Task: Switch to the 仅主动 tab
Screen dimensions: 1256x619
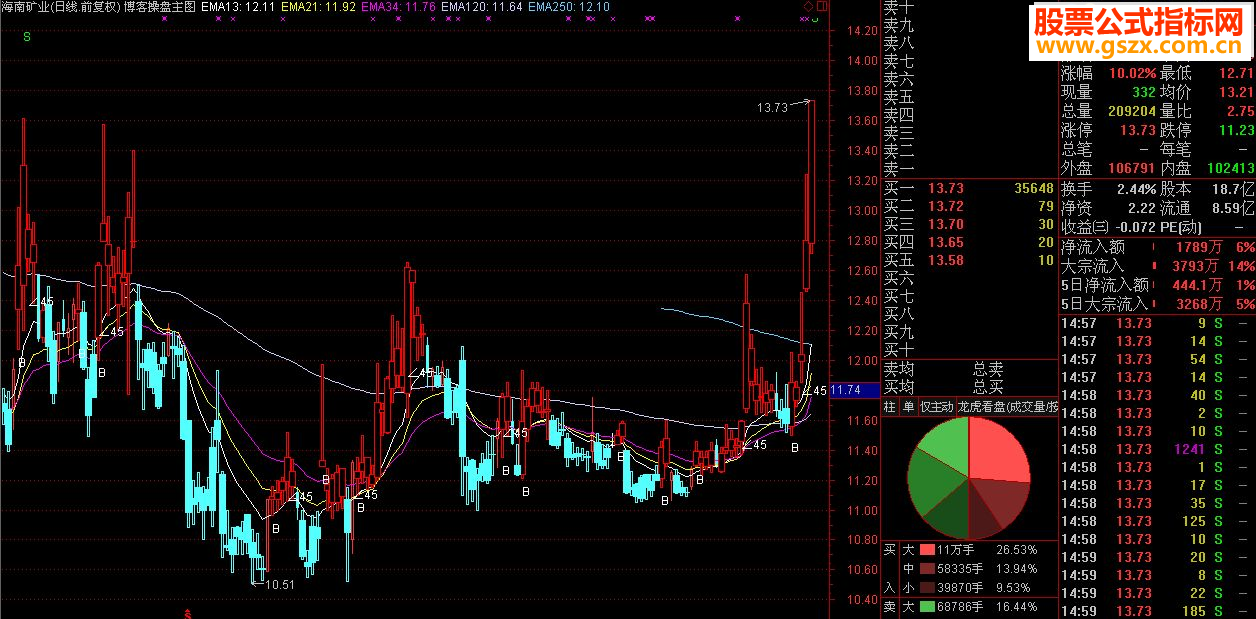Action: pyautogui.click(x=936, y=407)
